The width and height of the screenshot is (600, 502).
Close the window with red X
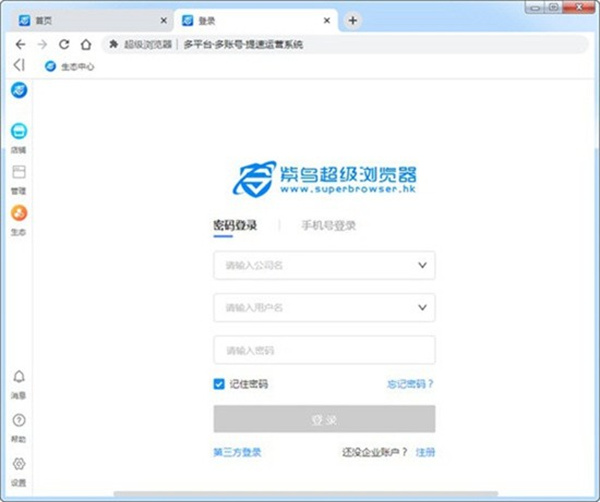point(579,7)
